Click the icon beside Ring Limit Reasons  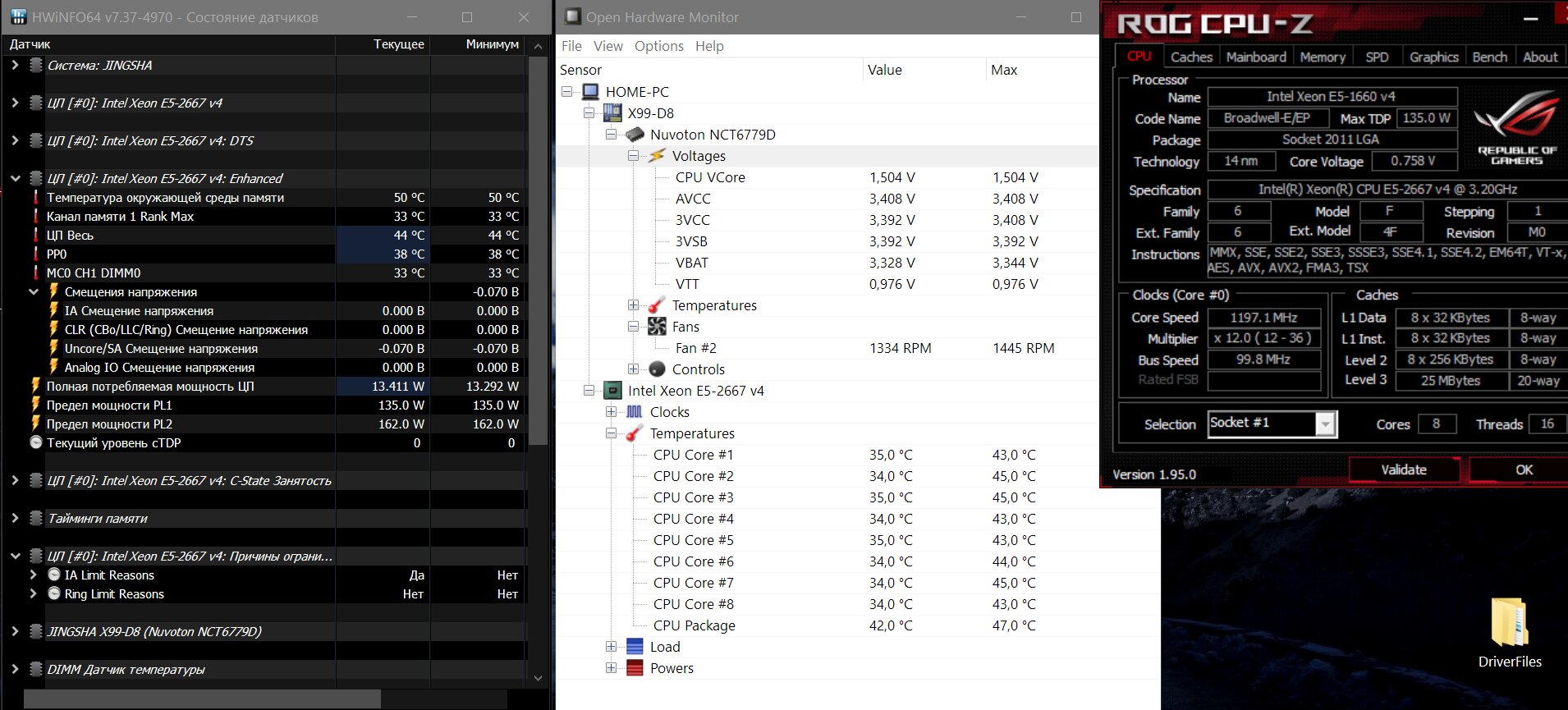tap(54, 593)
